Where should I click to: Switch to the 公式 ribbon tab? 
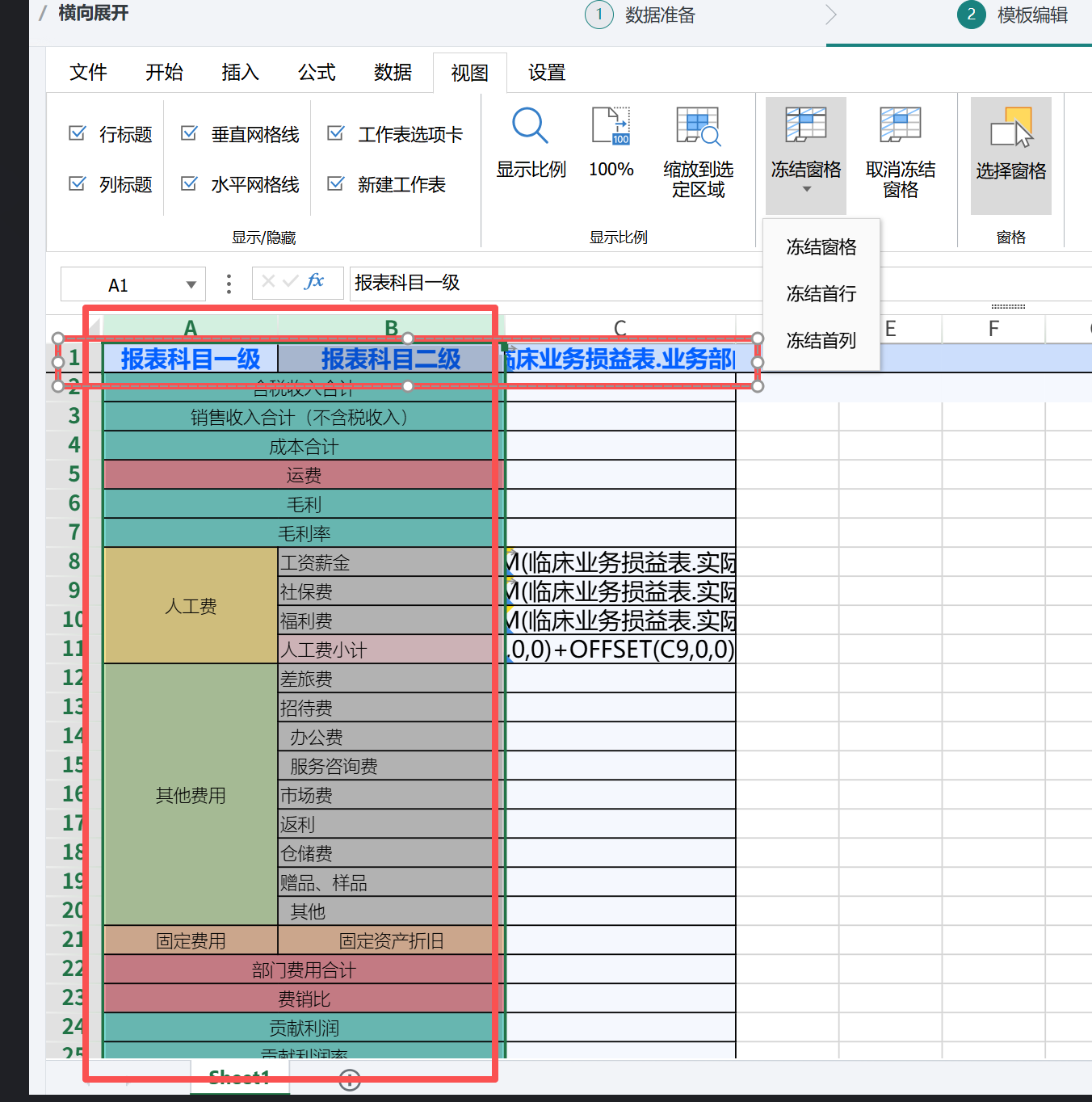click(x=316, y=73)
